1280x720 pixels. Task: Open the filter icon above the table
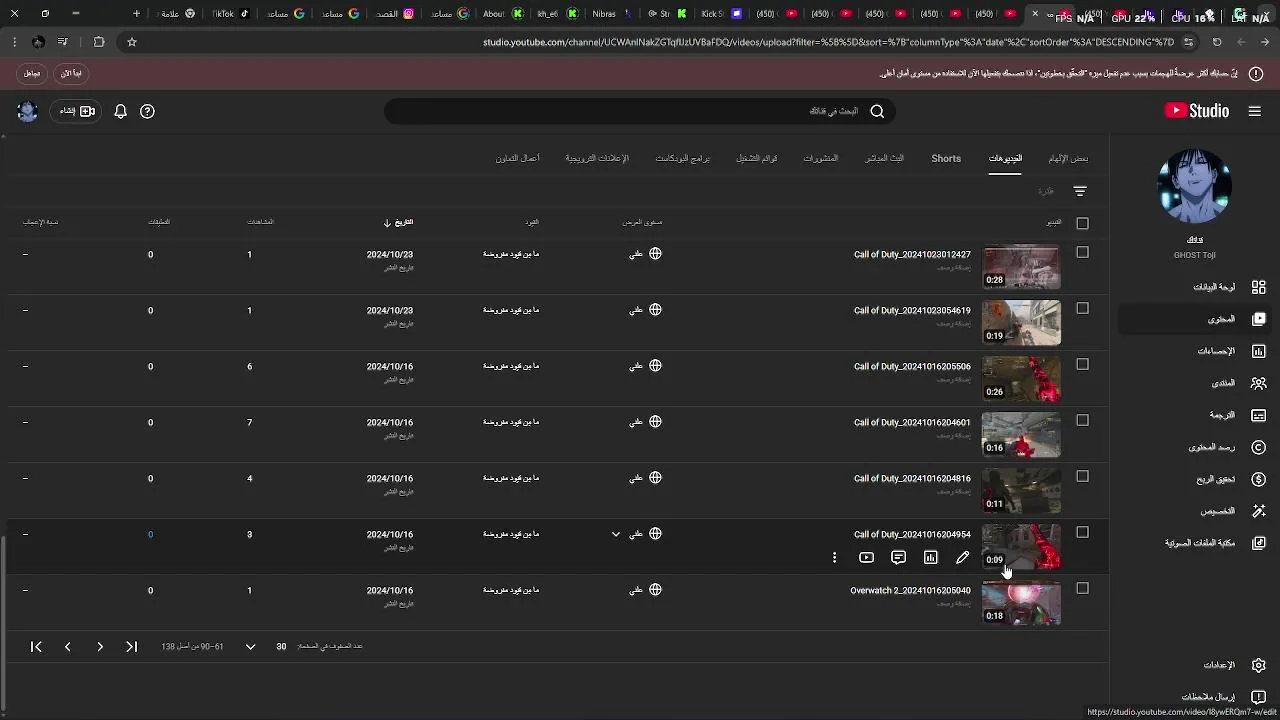pos(1080,191)
